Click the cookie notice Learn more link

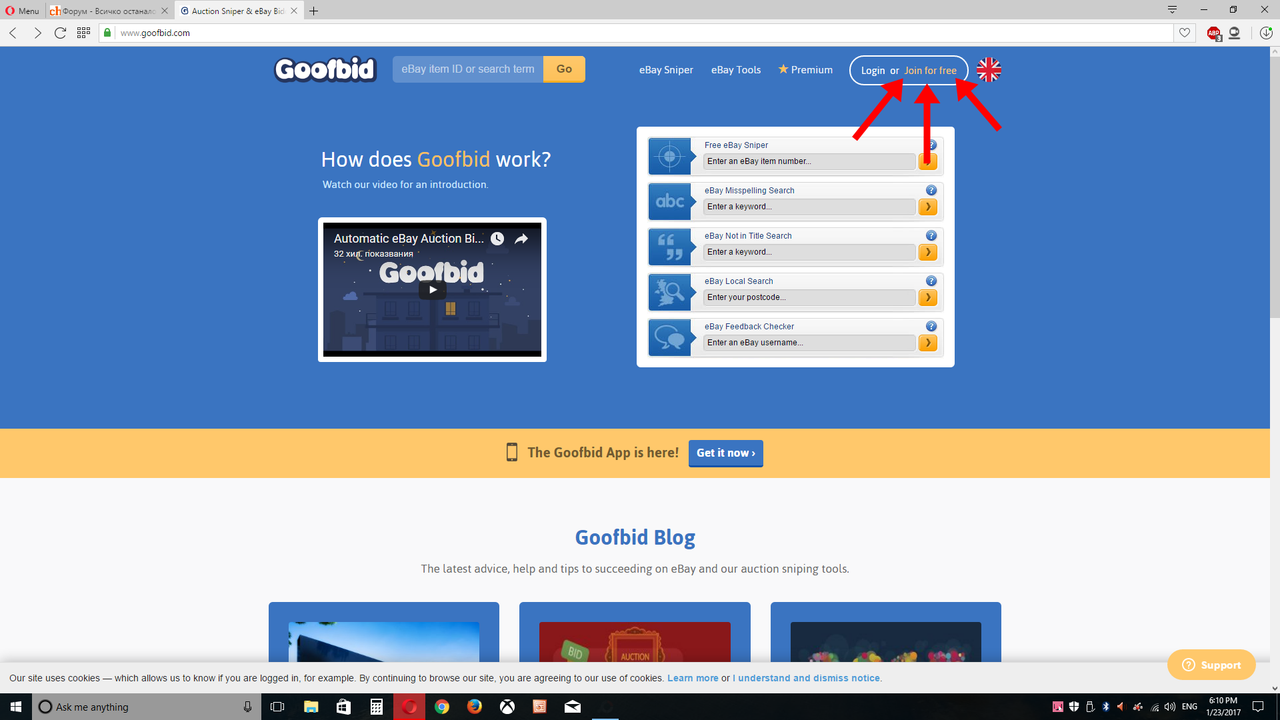(x=693, y=678)
